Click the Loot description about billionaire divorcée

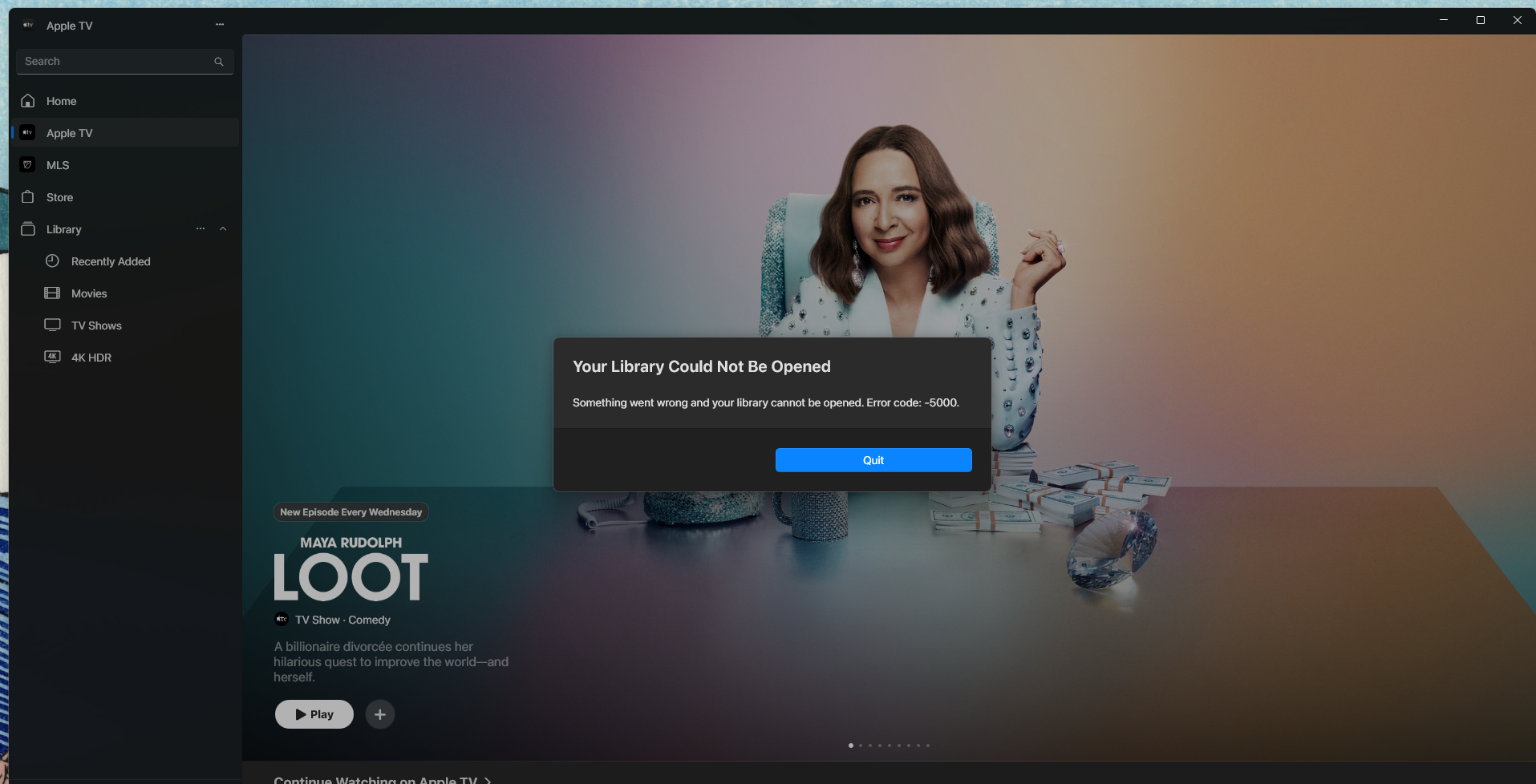tap(391, 662)
